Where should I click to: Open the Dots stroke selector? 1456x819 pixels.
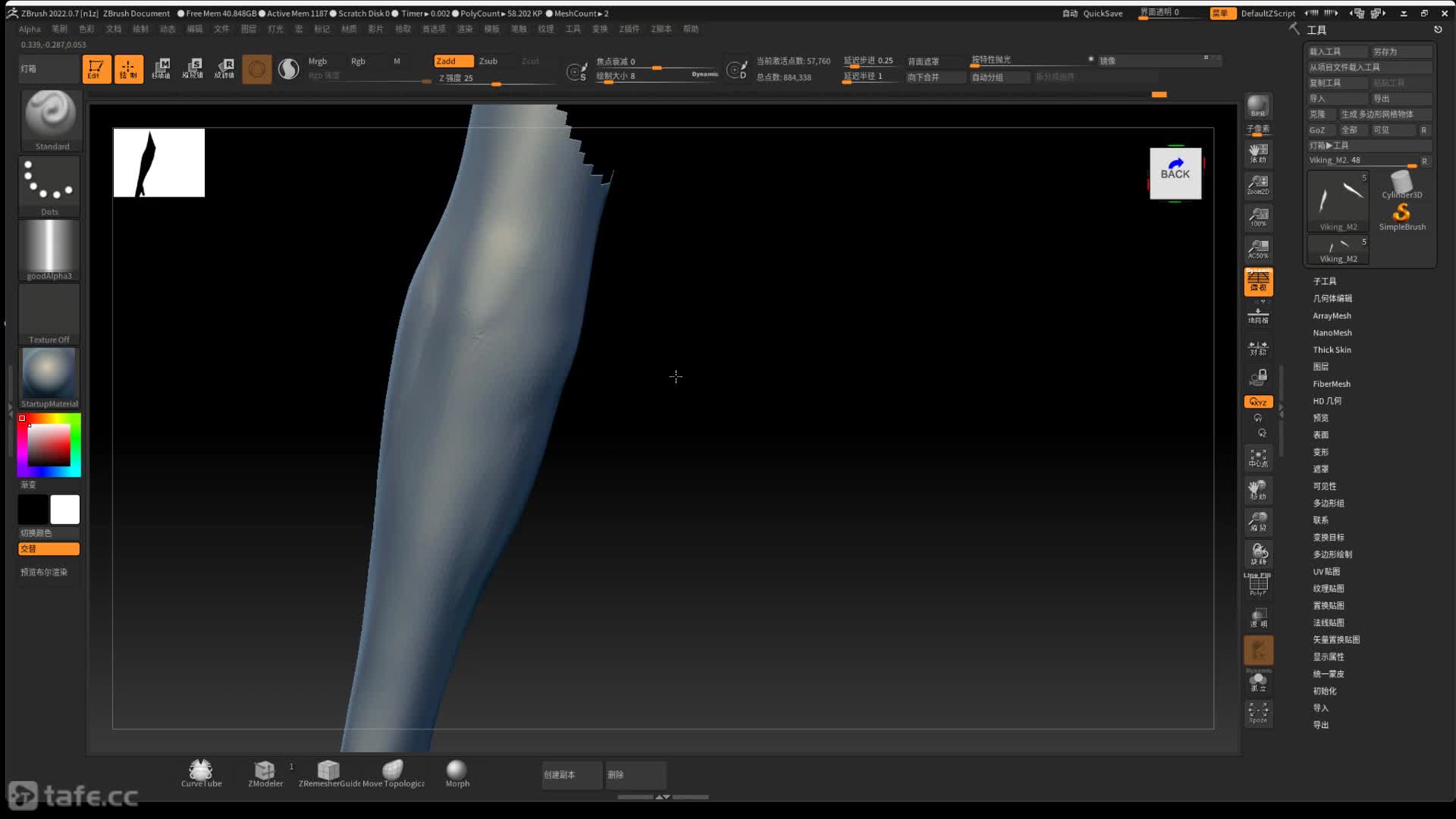pos(50,187)
